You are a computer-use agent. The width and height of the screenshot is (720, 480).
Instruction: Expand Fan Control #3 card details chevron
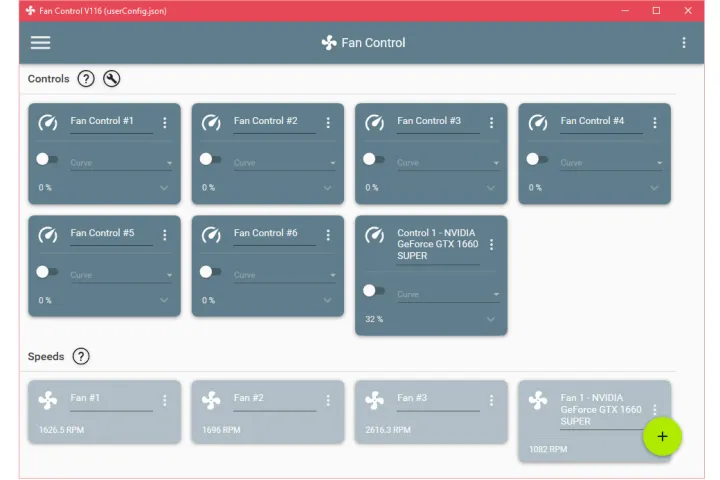point(491,188)
